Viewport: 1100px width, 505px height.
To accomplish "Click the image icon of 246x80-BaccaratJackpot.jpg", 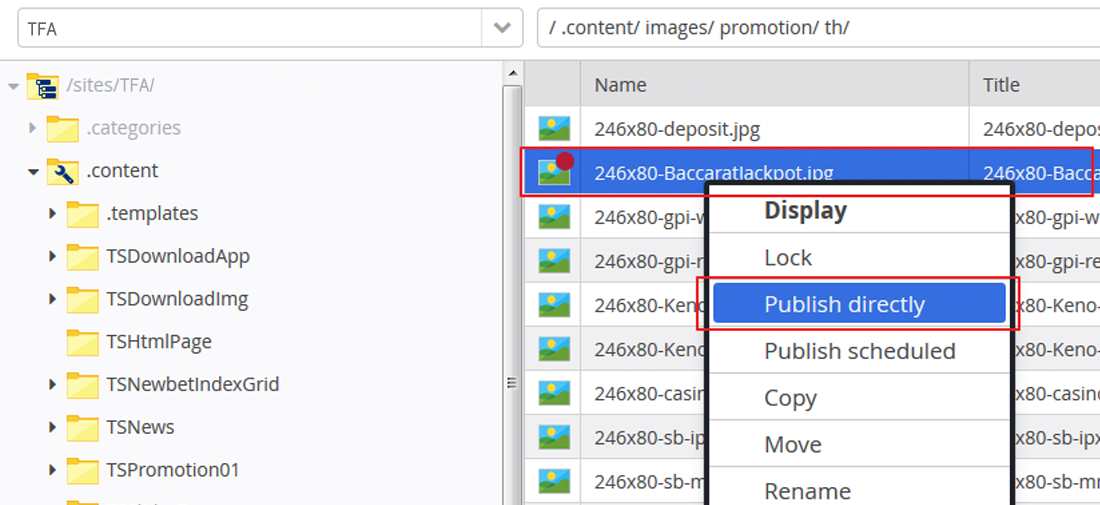I will point(554,172).
